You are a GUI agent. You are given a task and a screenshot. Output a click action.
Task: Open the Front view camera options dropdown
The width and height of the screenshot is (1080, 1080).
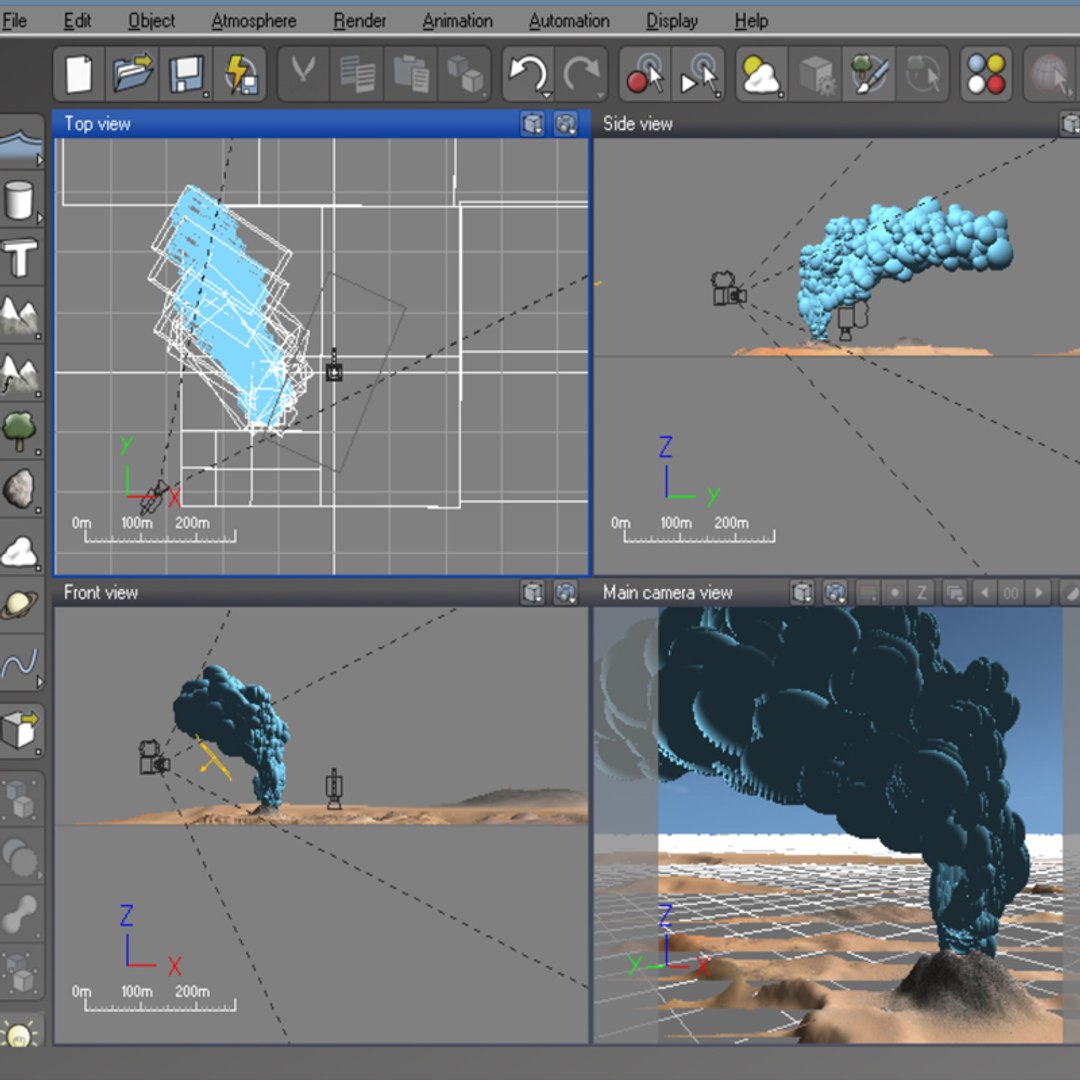click(x=565, y=592)
